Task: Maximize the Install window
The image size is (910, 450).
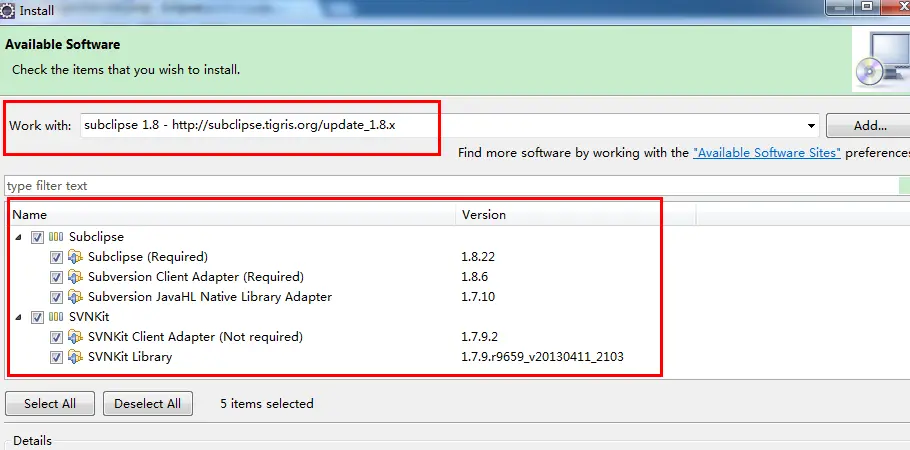Action: (867, 6)
